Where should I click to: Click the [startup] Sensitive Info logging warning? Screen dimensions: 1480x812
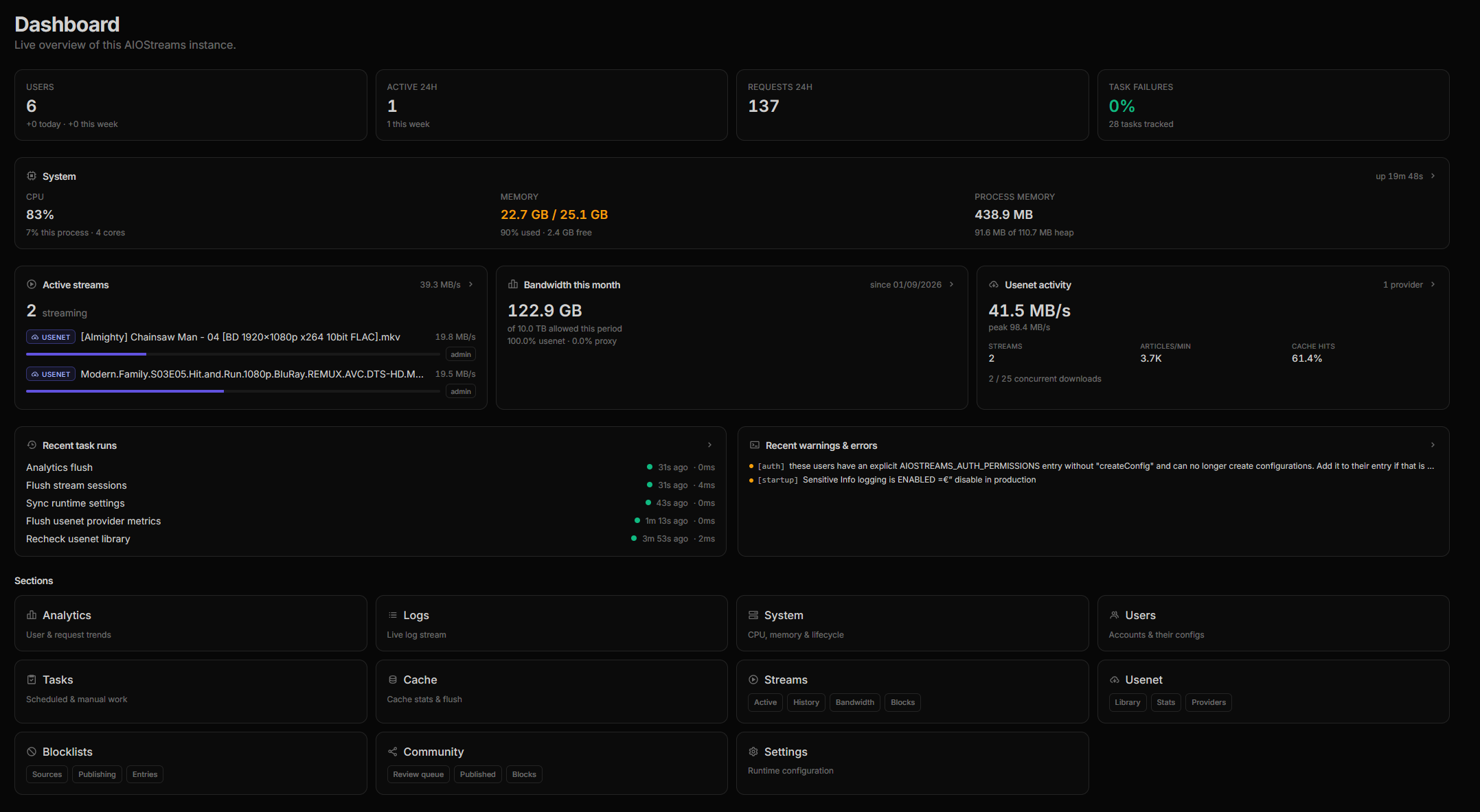(x=893, y=480)
